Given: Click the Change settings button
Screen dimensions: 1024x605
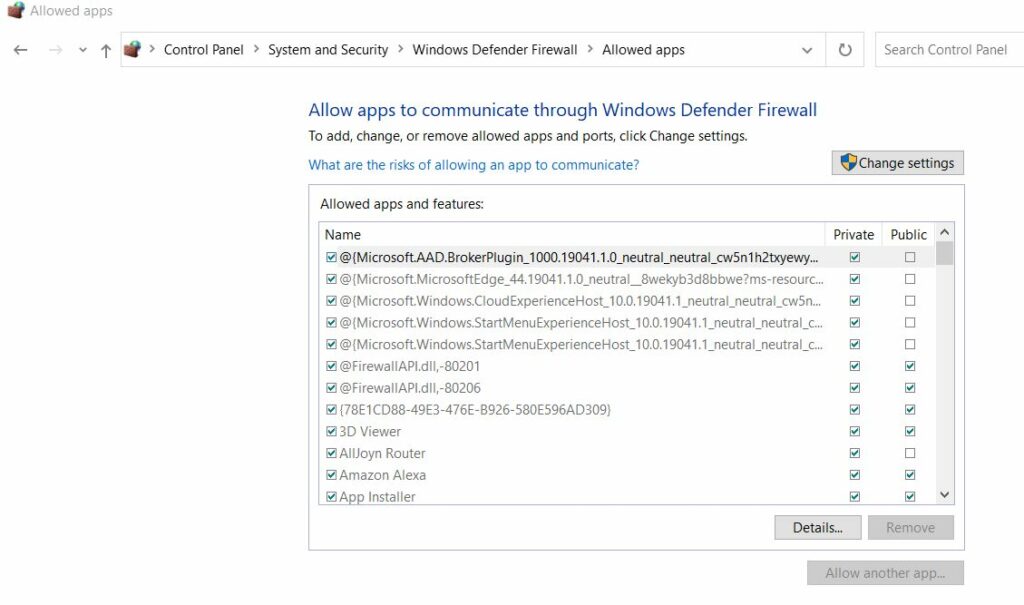Looking at the screenshot, I should tap(897, 161).
